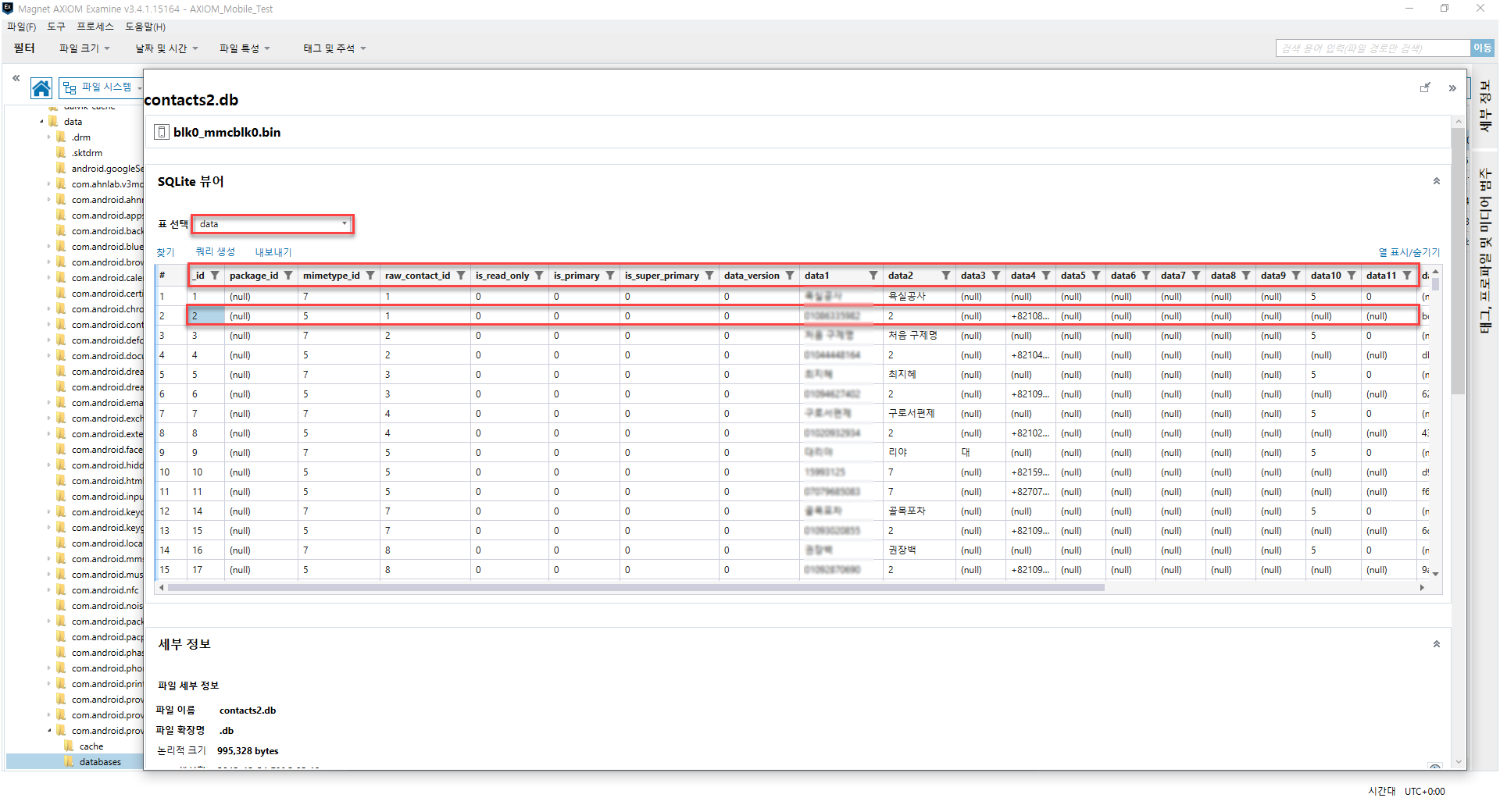This screenshot has width=1500, height=812.
Task: Collapse the left navigation pane arrows
Action: (16, 78)
